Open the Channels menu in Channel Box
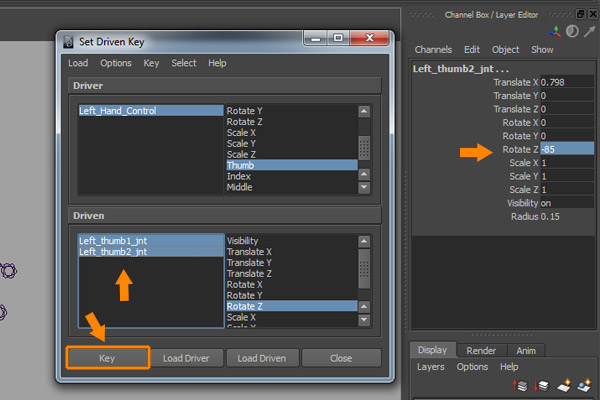 point(433,50)
